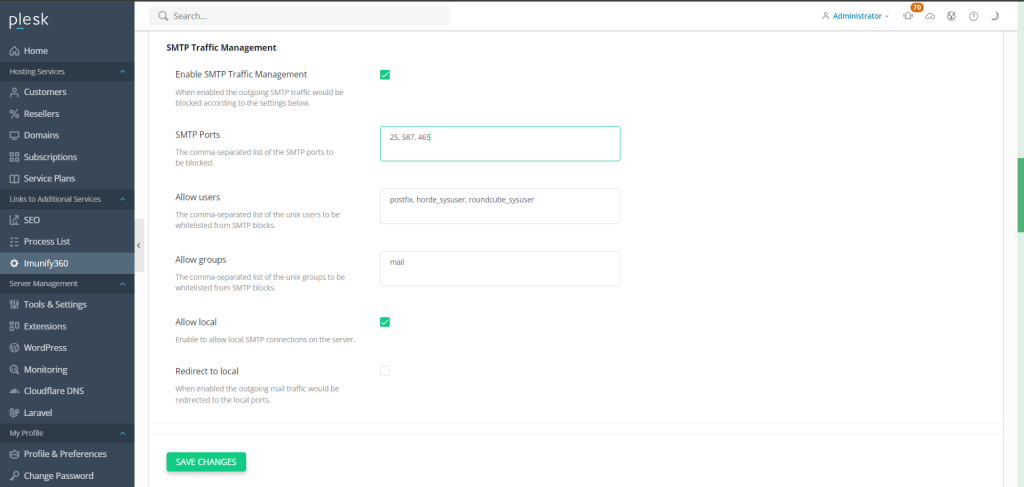The width and height of the screenshot is (1024, 487).
Task: Click the SAVE CHANGES button
Action: click(206, 462)
